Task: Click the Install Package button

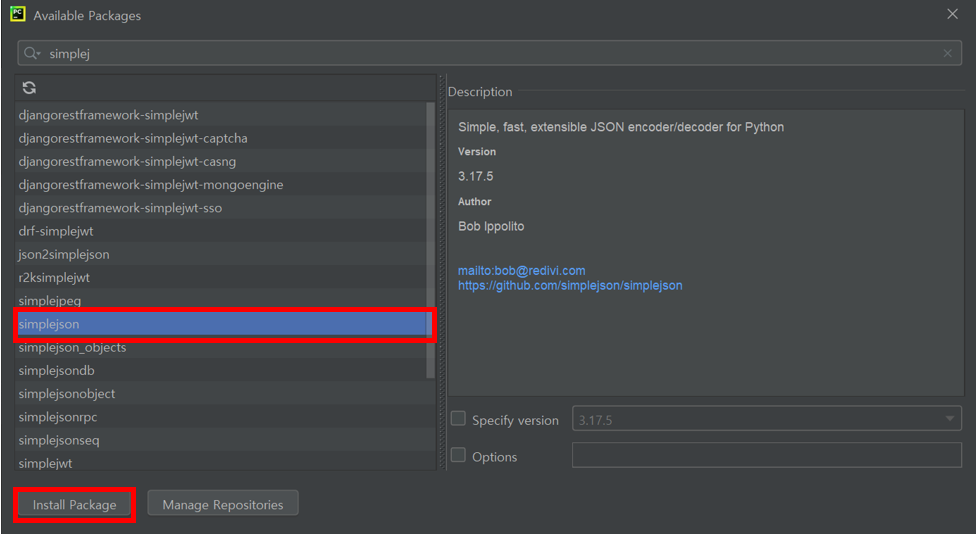Action: pos(75,505)
